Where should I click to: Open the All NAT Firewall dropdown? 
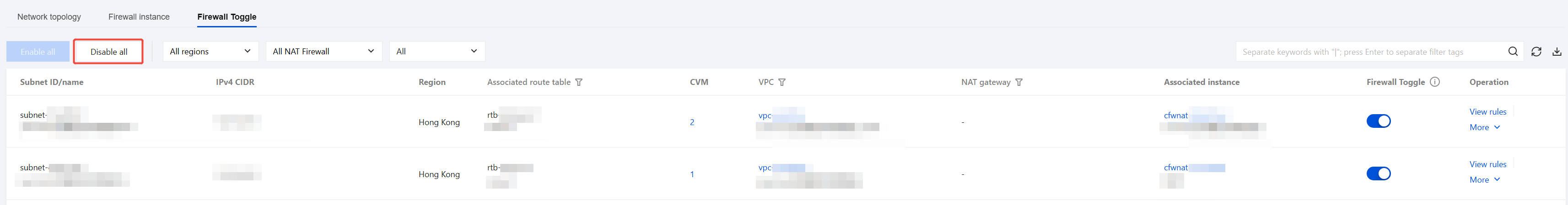324,52
